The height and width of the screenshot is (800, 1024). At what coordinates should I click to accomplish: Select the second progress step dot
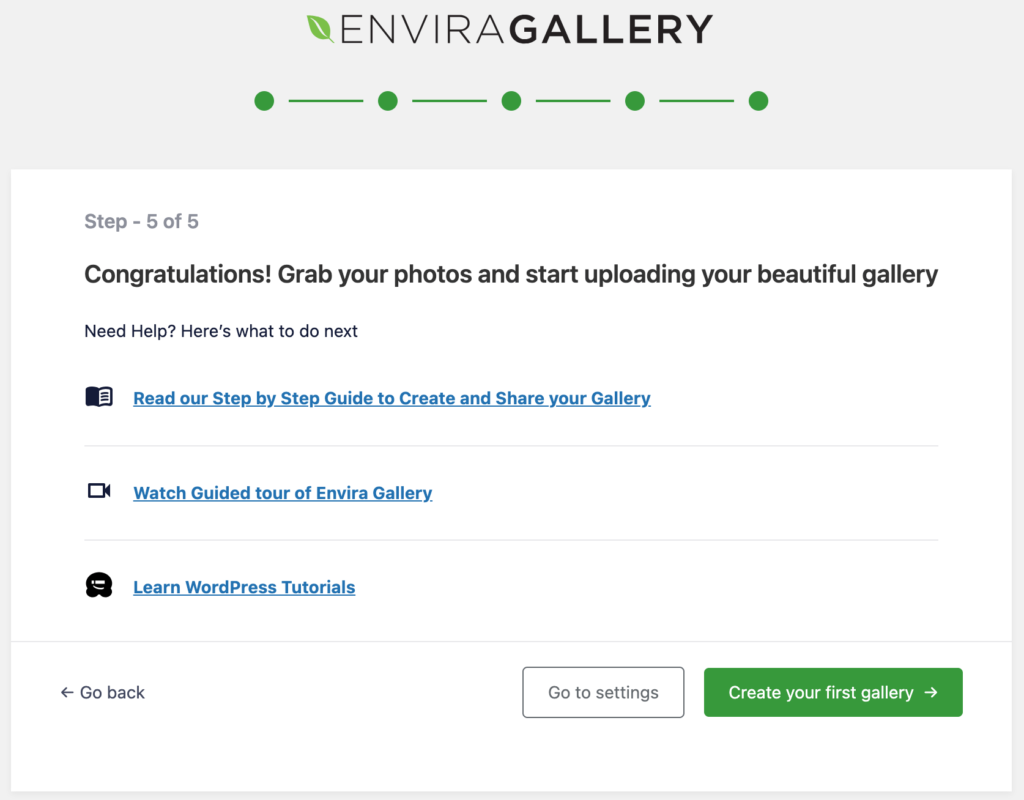click(388, 101)
